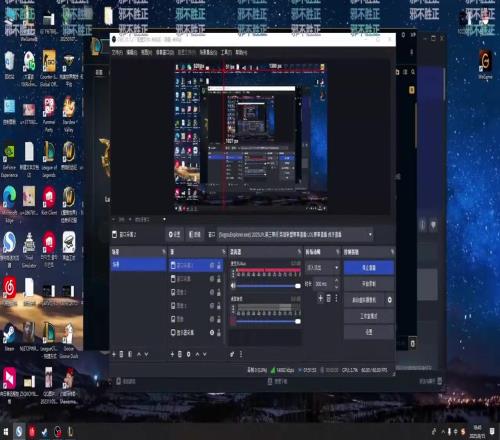Move selected source down with arrow icon

(205, 354)
